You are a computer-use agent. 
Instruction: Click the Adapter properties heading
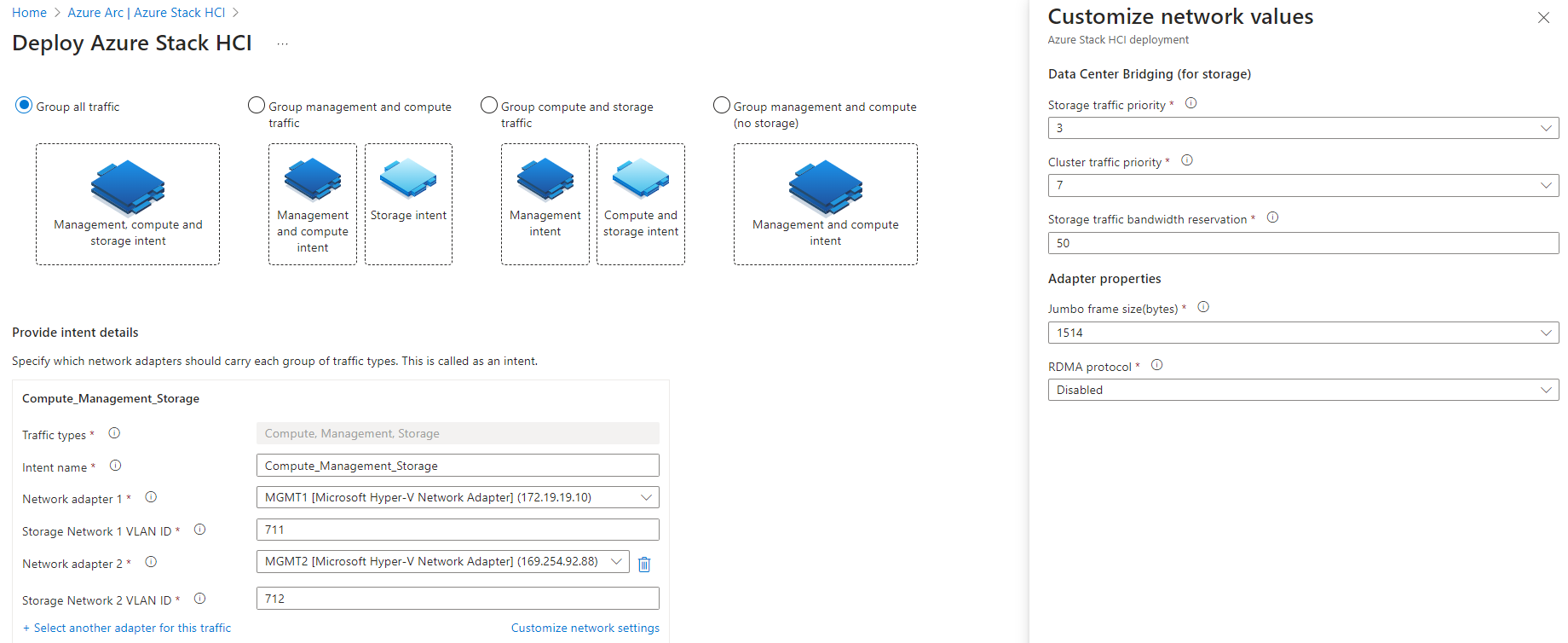coord(1104,279)
